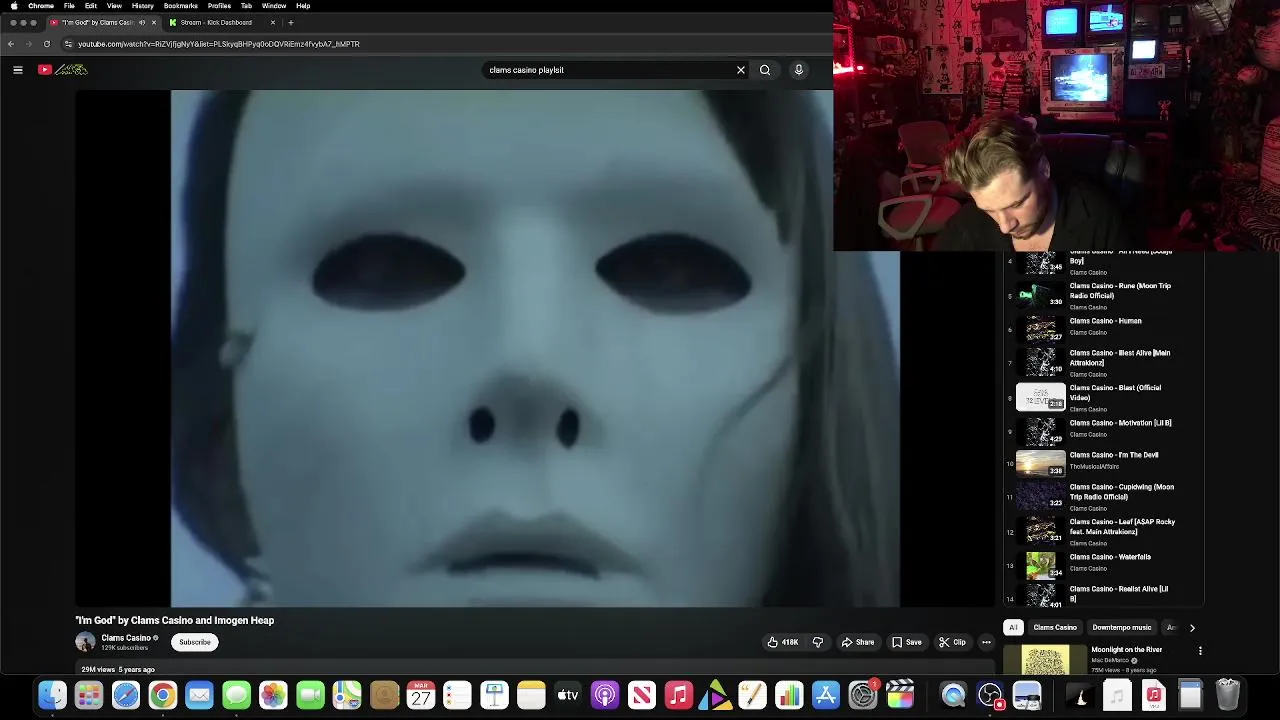Image resolution: width=1280 pixels, height=720 pixels.
Task: Open App Store from the dock
Action: point(826,694)
